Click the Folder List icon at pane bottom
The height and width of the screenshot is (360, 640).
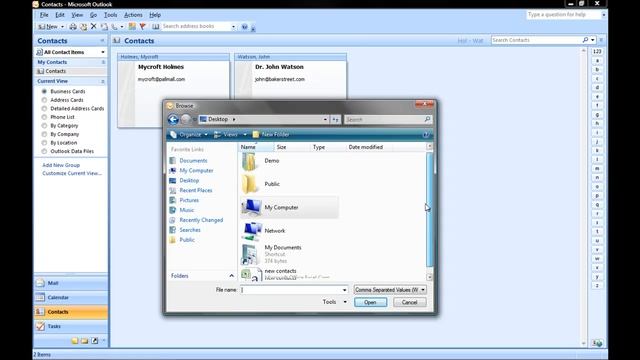[84, 340]
